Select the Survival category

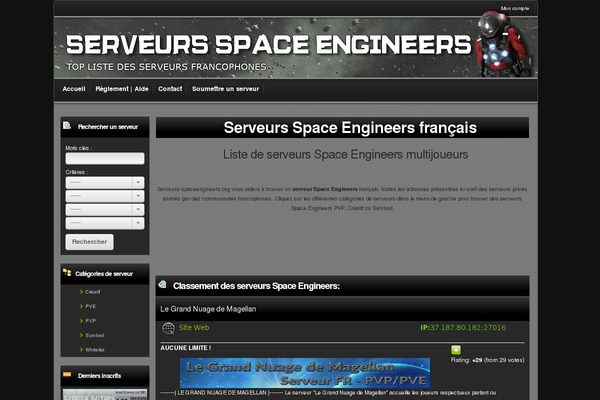pyautogui.click(x=95, y=335)
